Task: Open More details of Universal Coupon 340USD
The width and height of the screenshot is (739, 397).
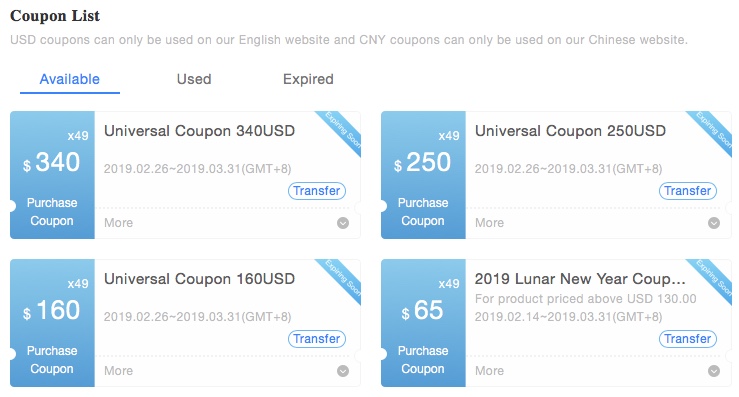Action: point(118,223)
